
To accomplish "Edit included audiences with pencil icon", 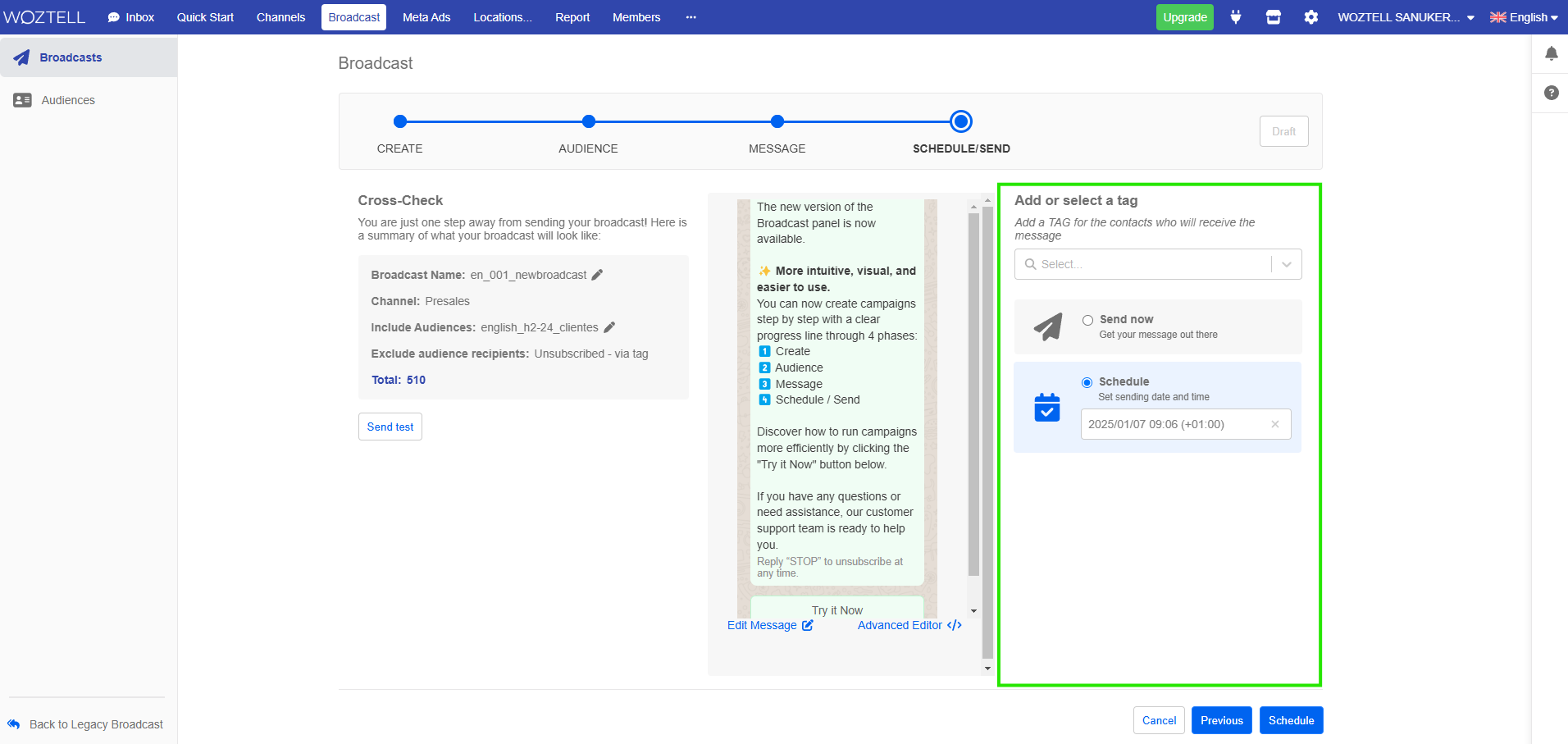I will coord(609,327).
